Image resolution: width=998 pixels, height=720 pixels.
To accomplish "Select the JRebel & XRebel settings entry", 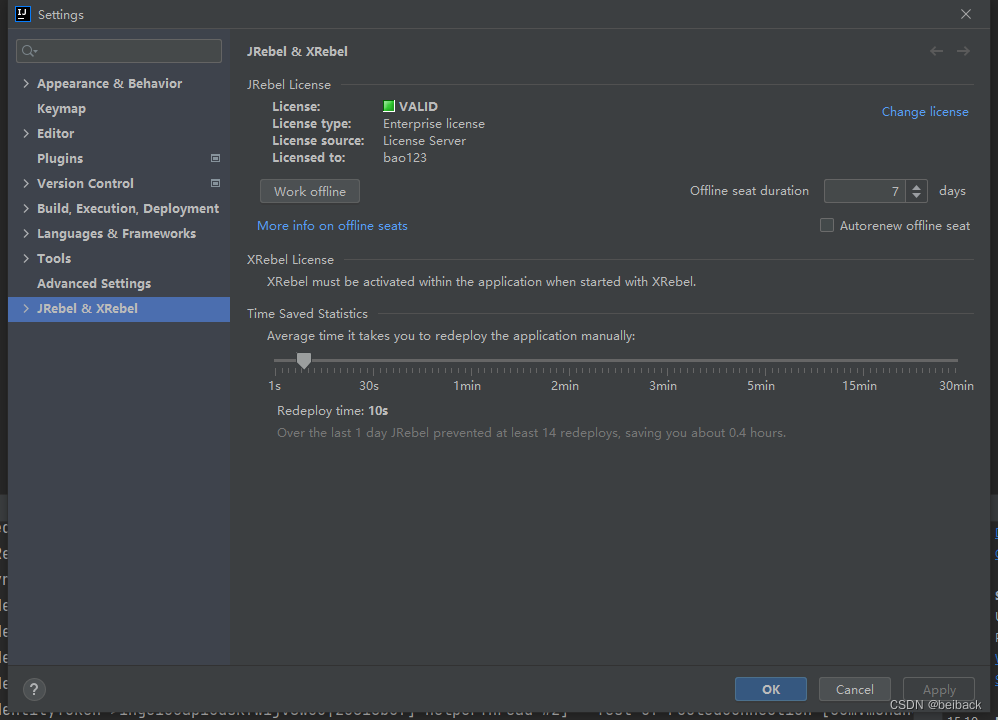I will (x=119, y=309).
